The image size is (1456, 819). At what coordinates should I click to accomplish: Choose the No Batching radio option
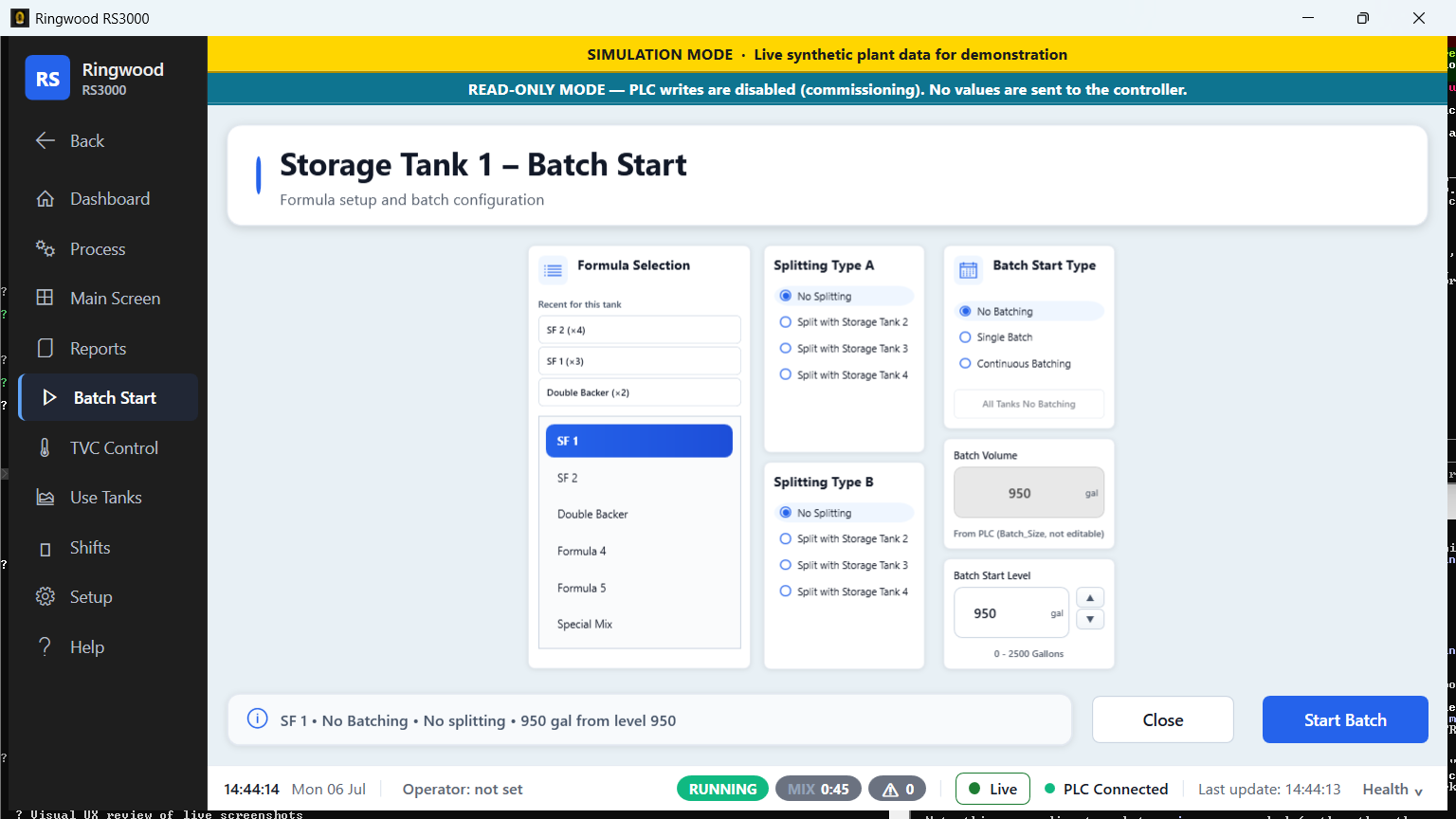tap(1028, 311)
